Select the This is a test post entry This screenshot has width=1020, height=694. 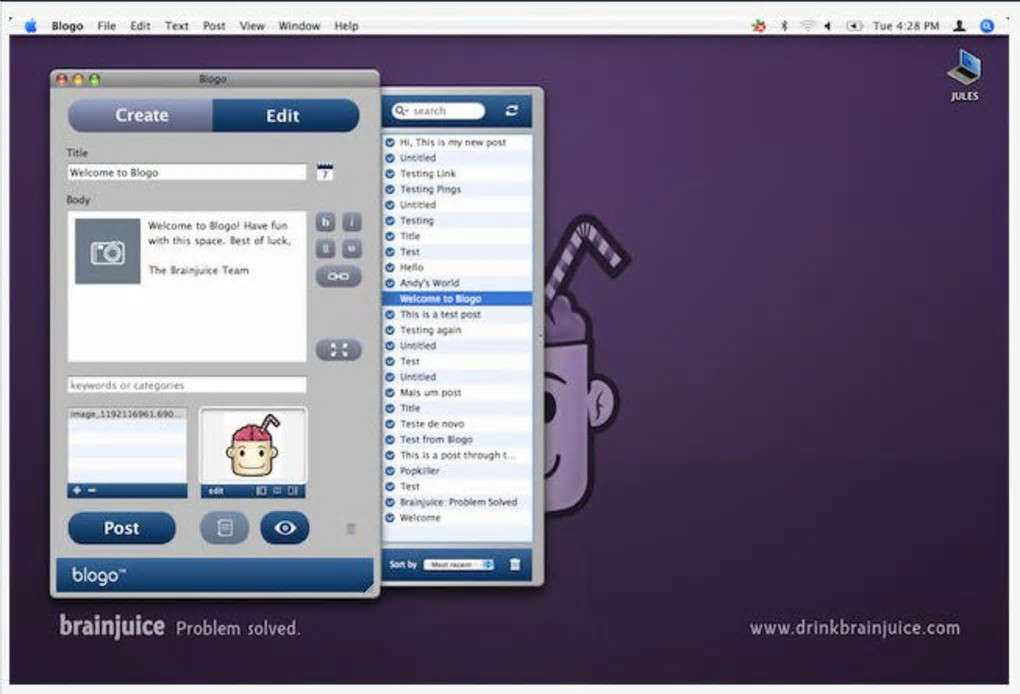click(457, 314)
